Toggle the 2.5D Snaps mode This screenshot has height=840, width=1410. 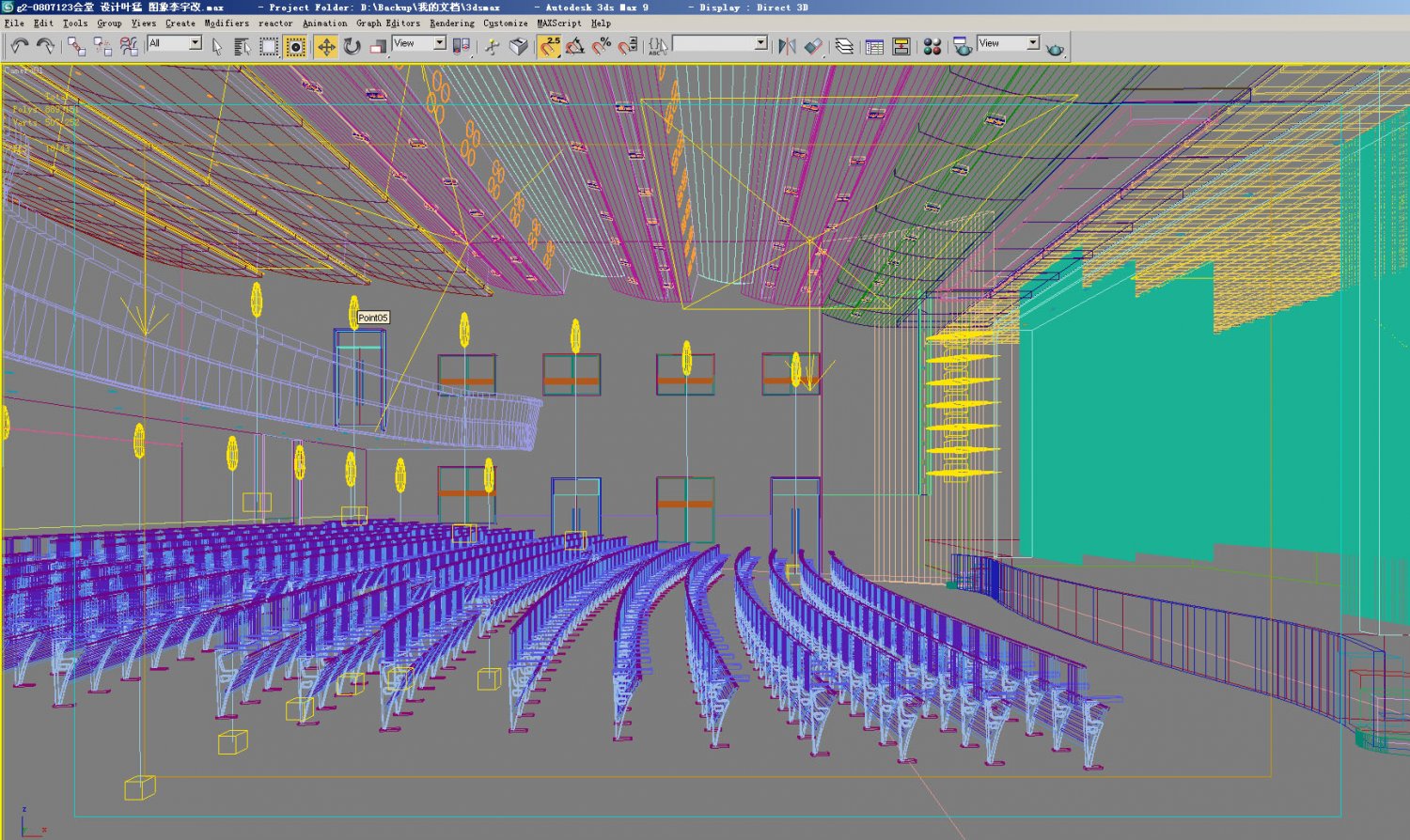[548, 43]
